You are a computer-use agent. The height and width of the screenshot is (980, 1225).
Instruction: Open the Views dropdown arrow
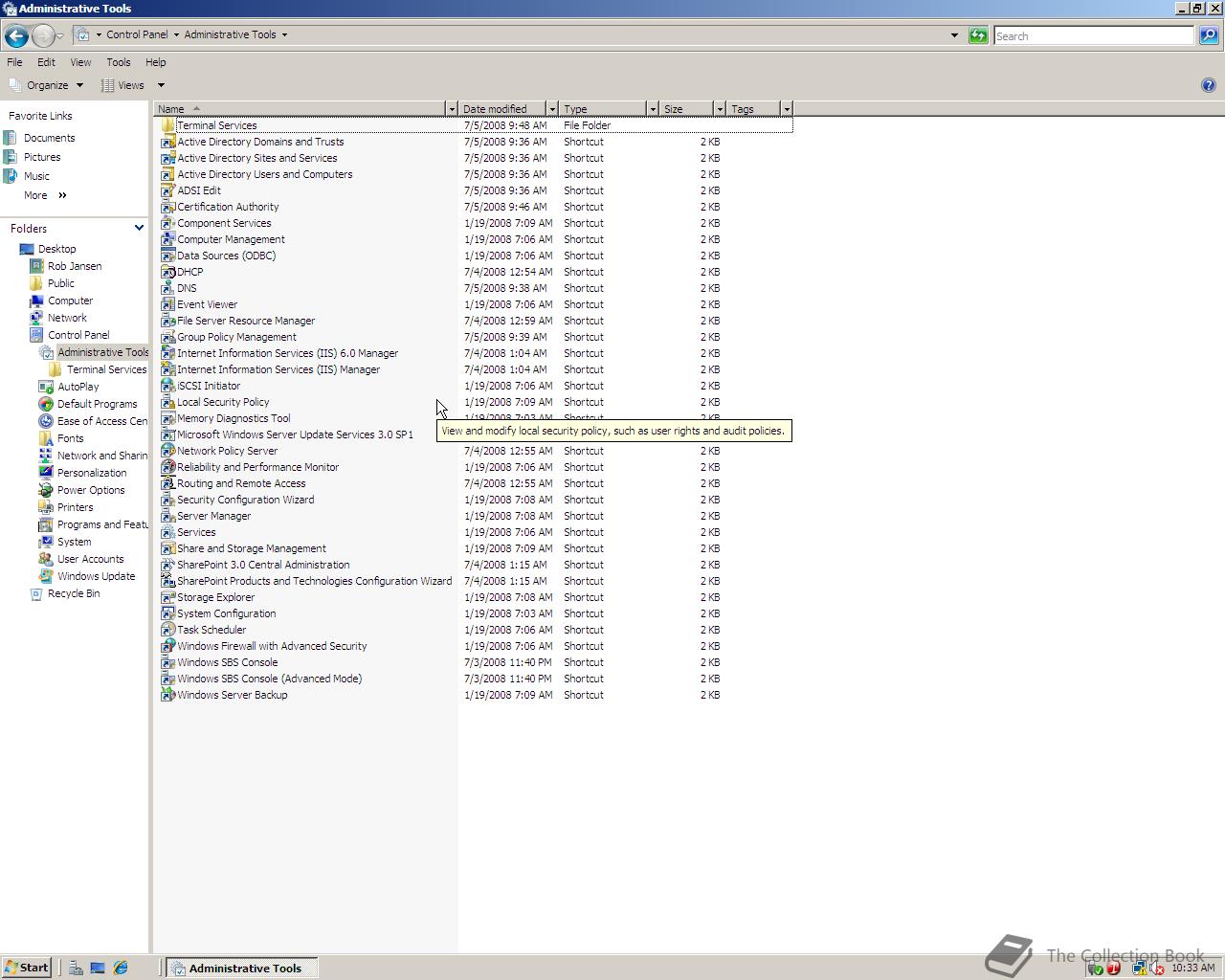point(161,85)
